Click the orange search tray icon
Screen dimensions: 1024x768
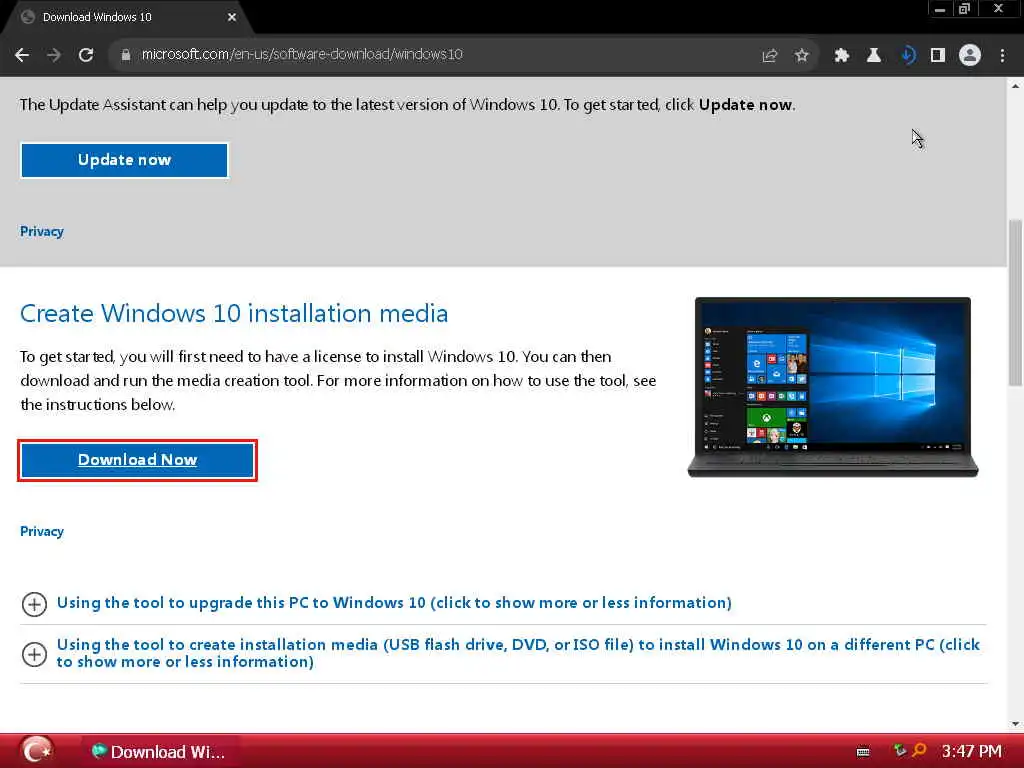(x=920, y=751)
